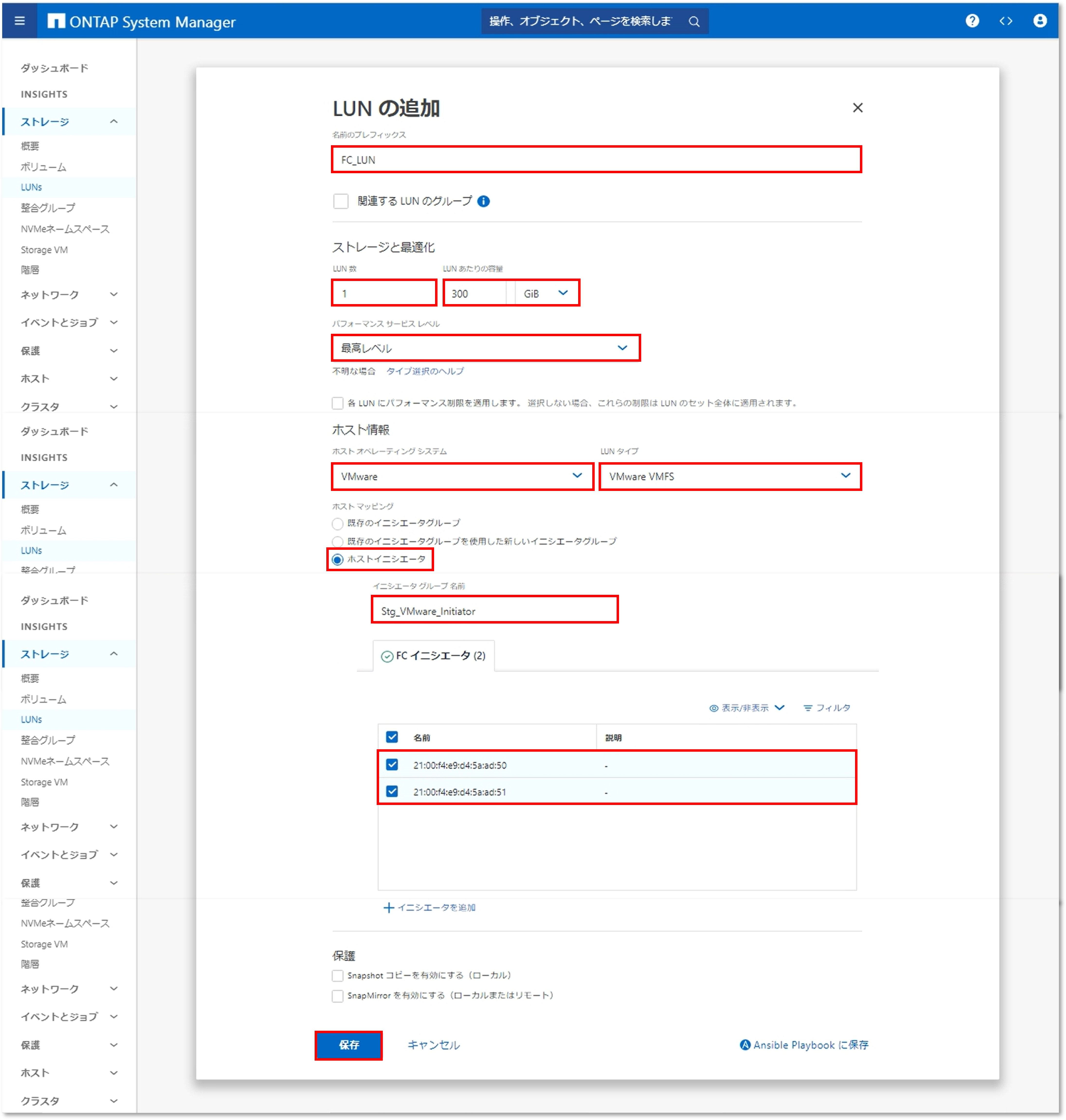Click info icon beside 関連する LUN のグループ
Screen dimensions: 1066x1120
coord(483,201)
